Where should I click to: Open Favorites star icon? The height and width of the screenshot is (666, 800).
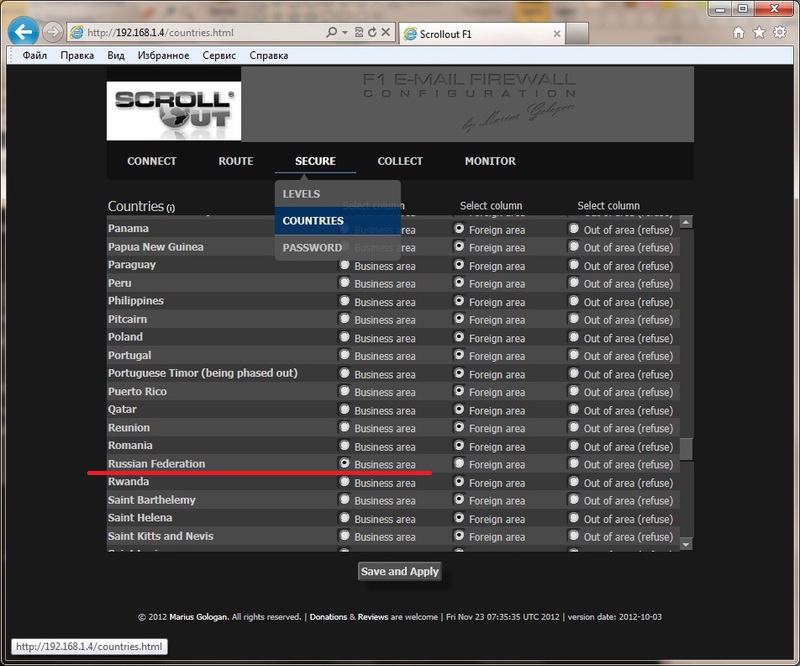pyautogui.click(x=759, y=33)
